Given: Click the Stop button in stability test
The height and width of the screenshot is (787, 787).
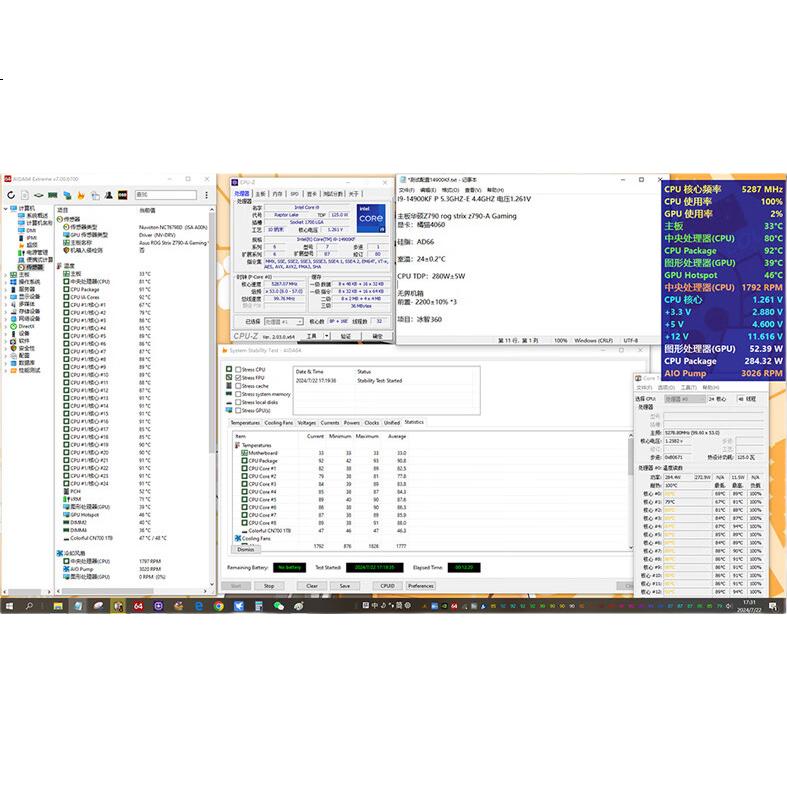Looking at the screenshot, I should (x=269, y=586).
